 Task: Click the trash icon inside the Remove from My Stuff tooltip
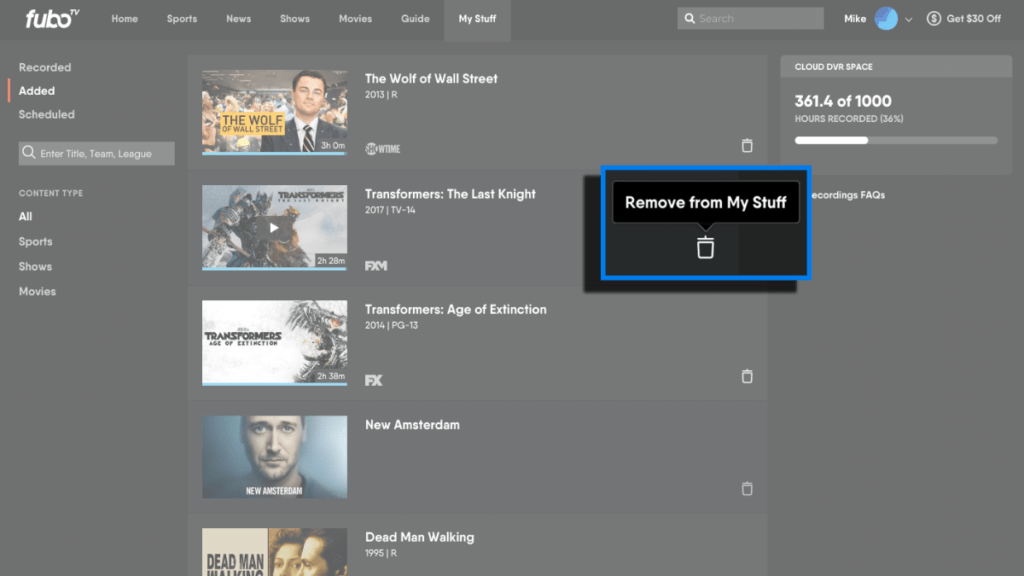tap(705, 247)
